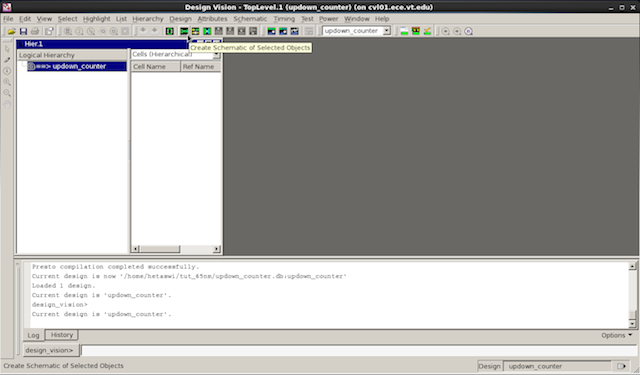The width and height of the screenshot is (640, 375).
Task: Click the white-and-green icon right of design dropdown
Action: click(404, 31)
